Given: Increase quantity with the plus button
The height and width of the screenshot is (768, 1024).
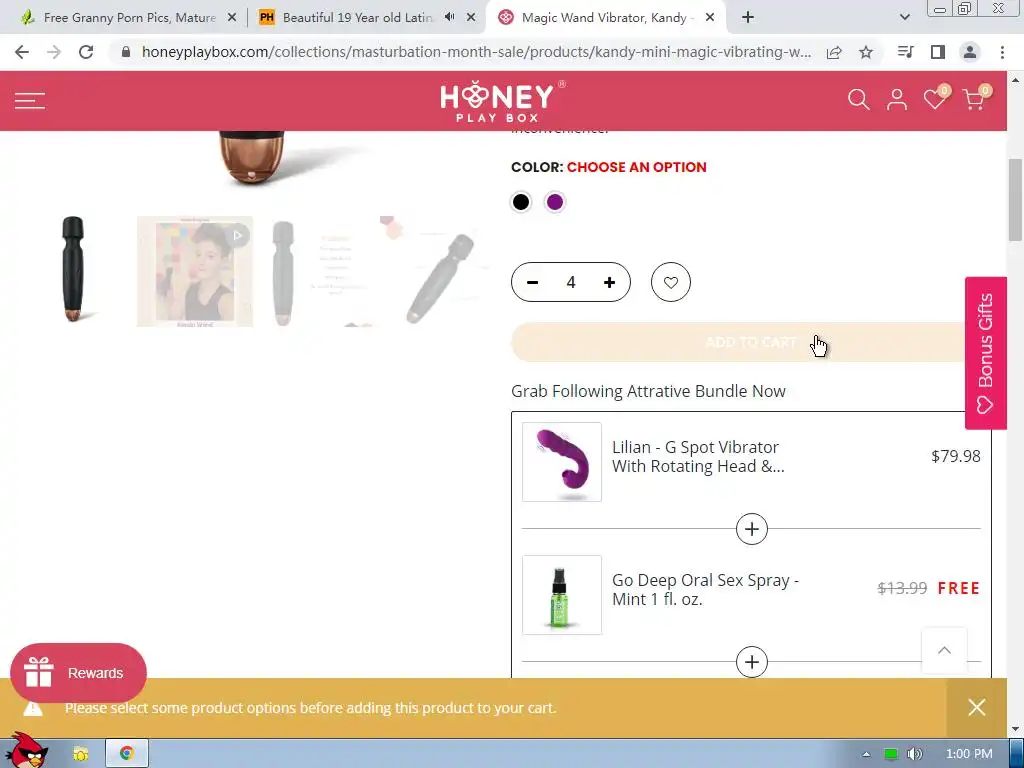Looking at the screenshot, I should point(609,282).
